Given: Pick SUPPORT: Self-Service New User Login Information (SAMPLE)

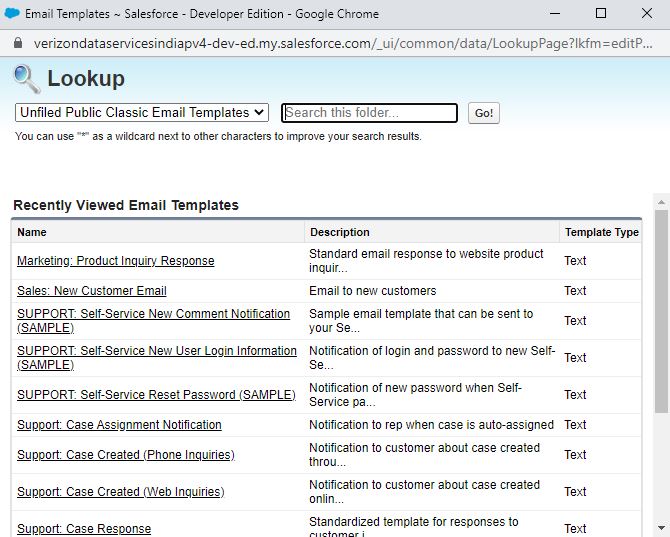Looking at the screenshot, I should pyautogui.click(x=157, y=358).
